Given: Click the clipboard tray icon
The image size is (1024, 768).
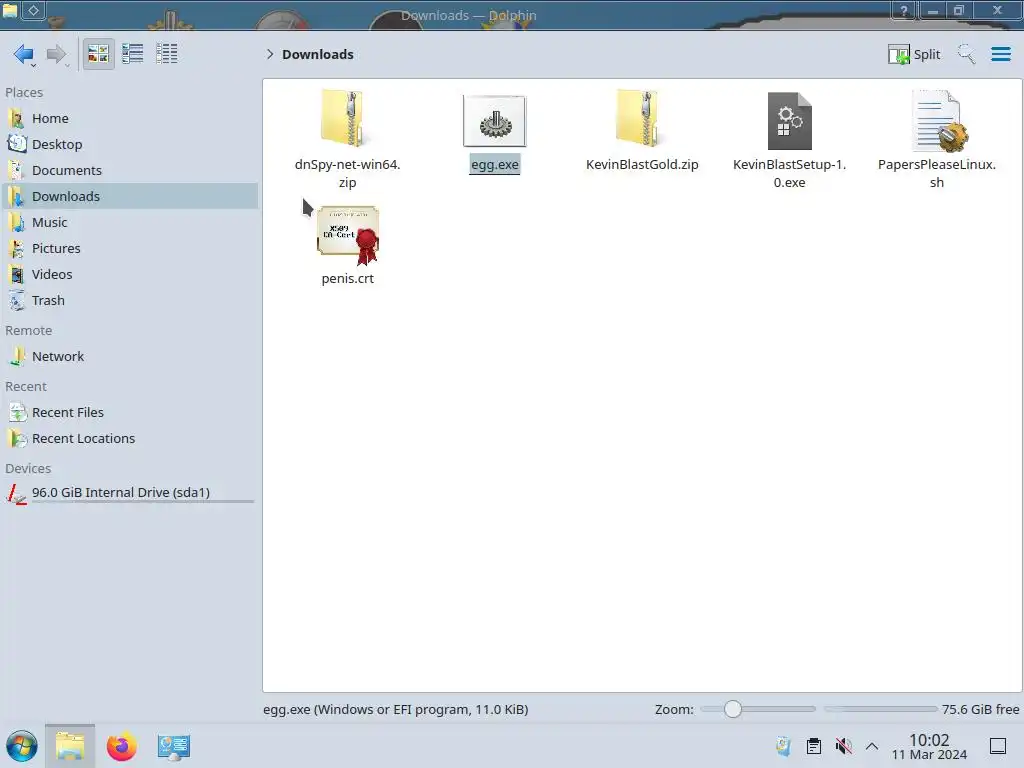Looking at the screenshot, I should [814, 746].
